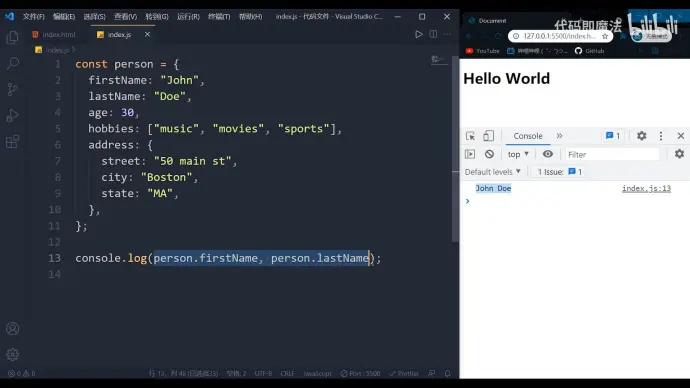Open the 运行(R) menu
Viewport: 690px width, 388px height.
coord(188,17)
